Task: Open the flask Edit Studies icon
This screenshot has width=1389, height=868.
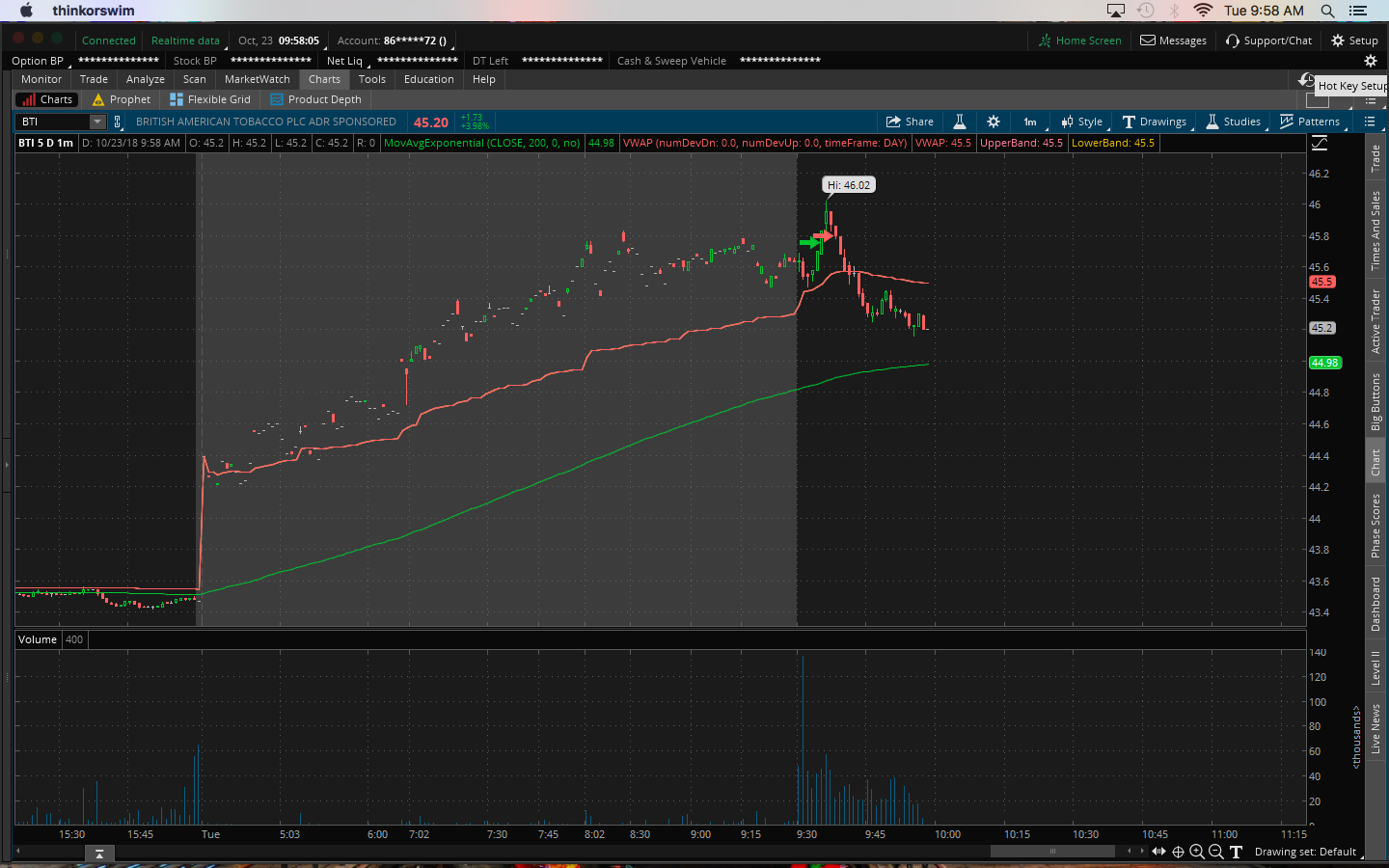Action: (x=960, y=122)
